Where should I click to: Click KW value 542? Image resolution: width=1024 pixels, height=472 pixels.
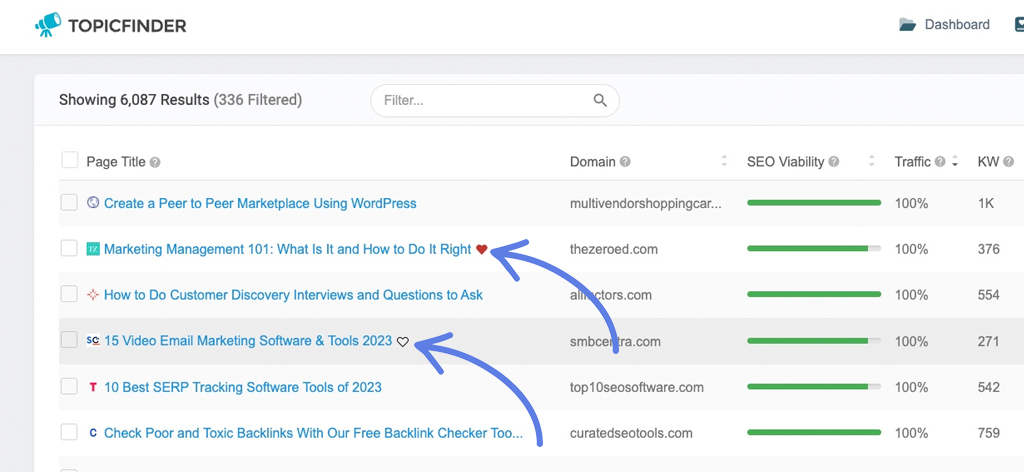pyautogui.click(x=989, y=387)
